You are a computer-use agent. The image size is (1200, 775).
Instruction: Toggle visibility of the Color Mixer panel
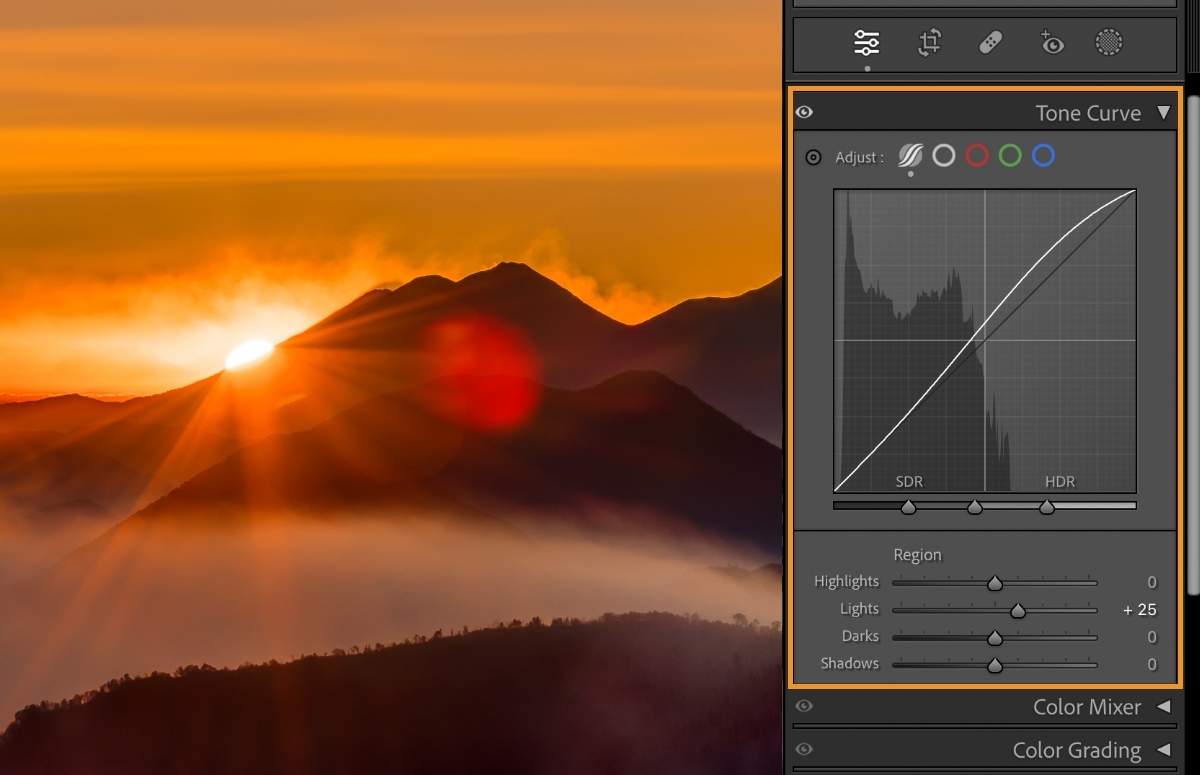point(804,706)
